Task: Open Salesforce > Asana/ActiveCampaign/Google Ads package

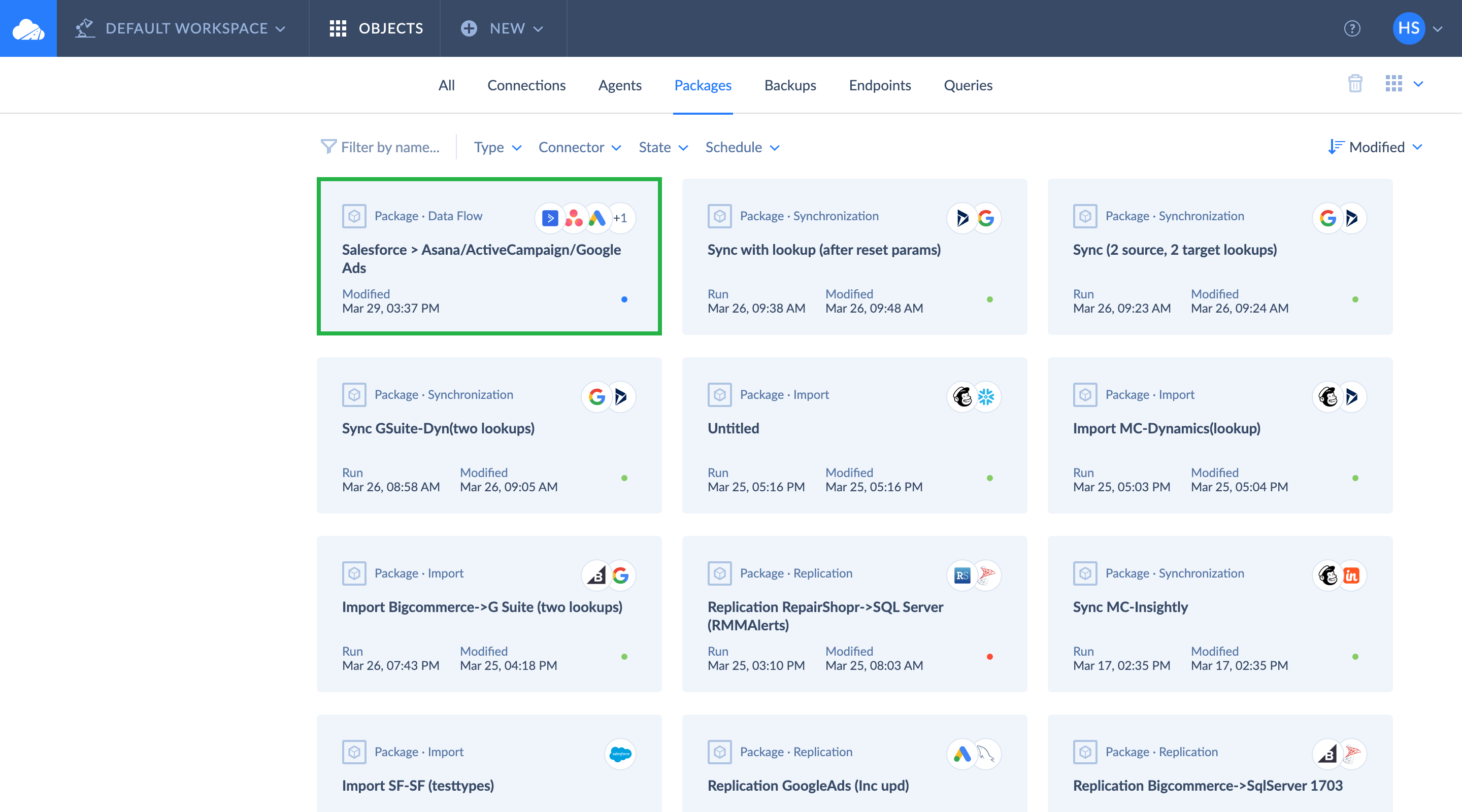Action: click(x=489, y=256)
